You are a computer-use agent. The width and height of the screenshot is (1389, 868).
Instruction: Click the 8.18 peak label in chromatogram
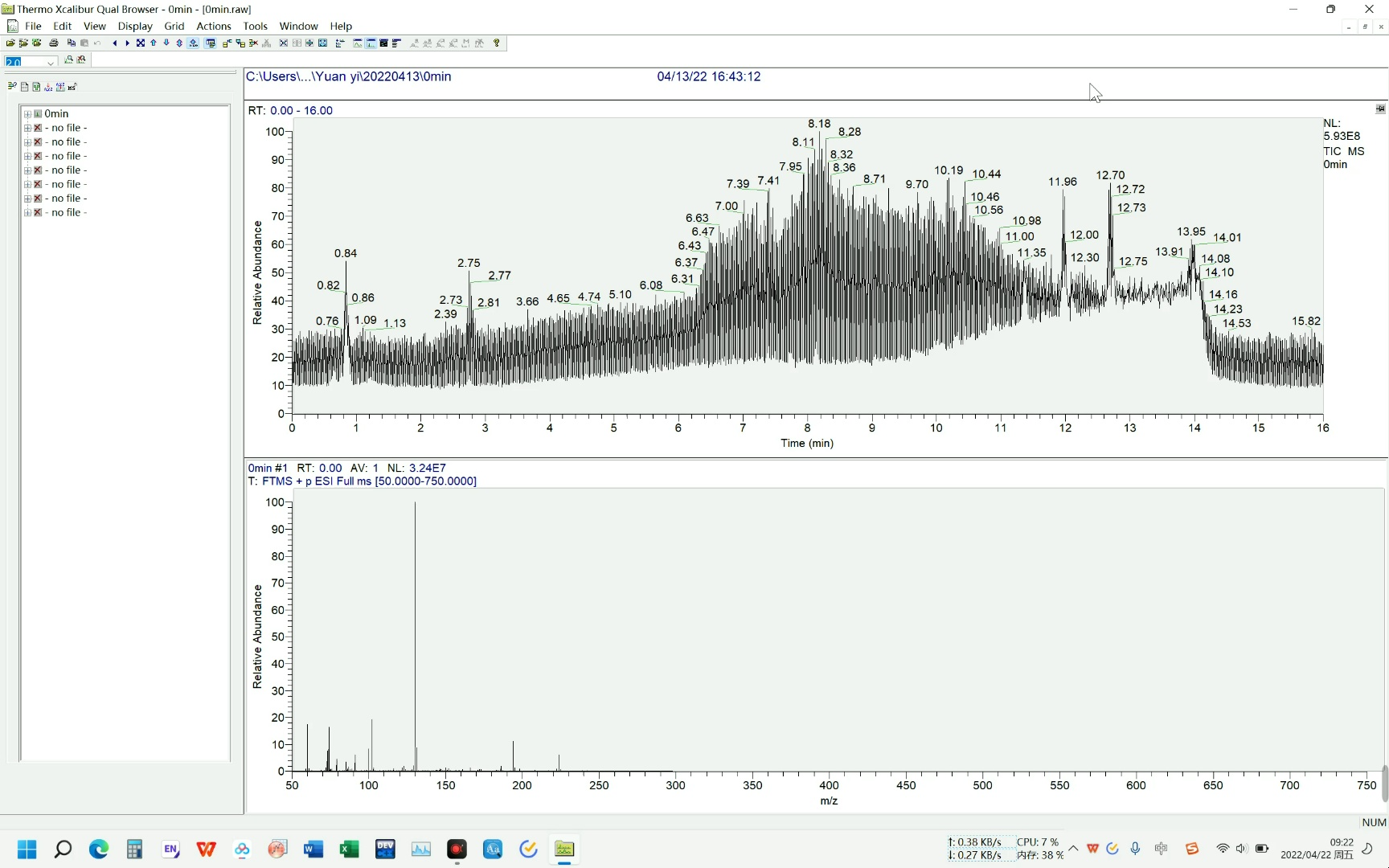point(819,124)
